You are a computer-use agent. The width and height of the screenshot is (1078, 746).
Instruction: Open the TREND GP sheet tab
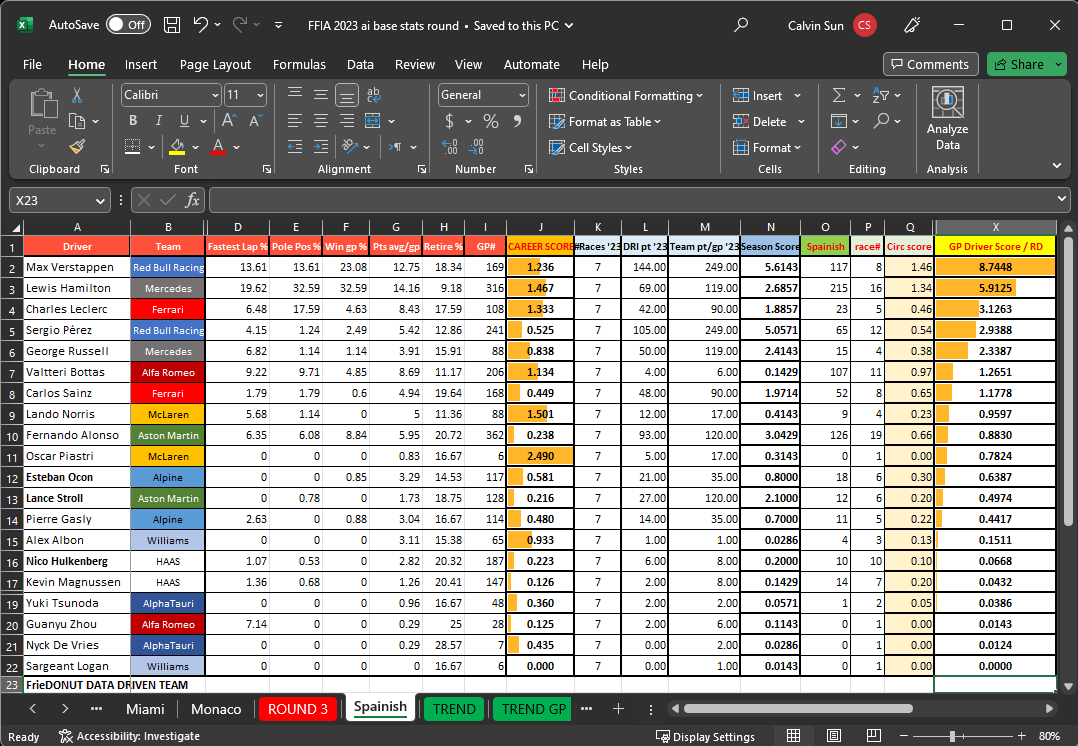[x=534, y=709]
